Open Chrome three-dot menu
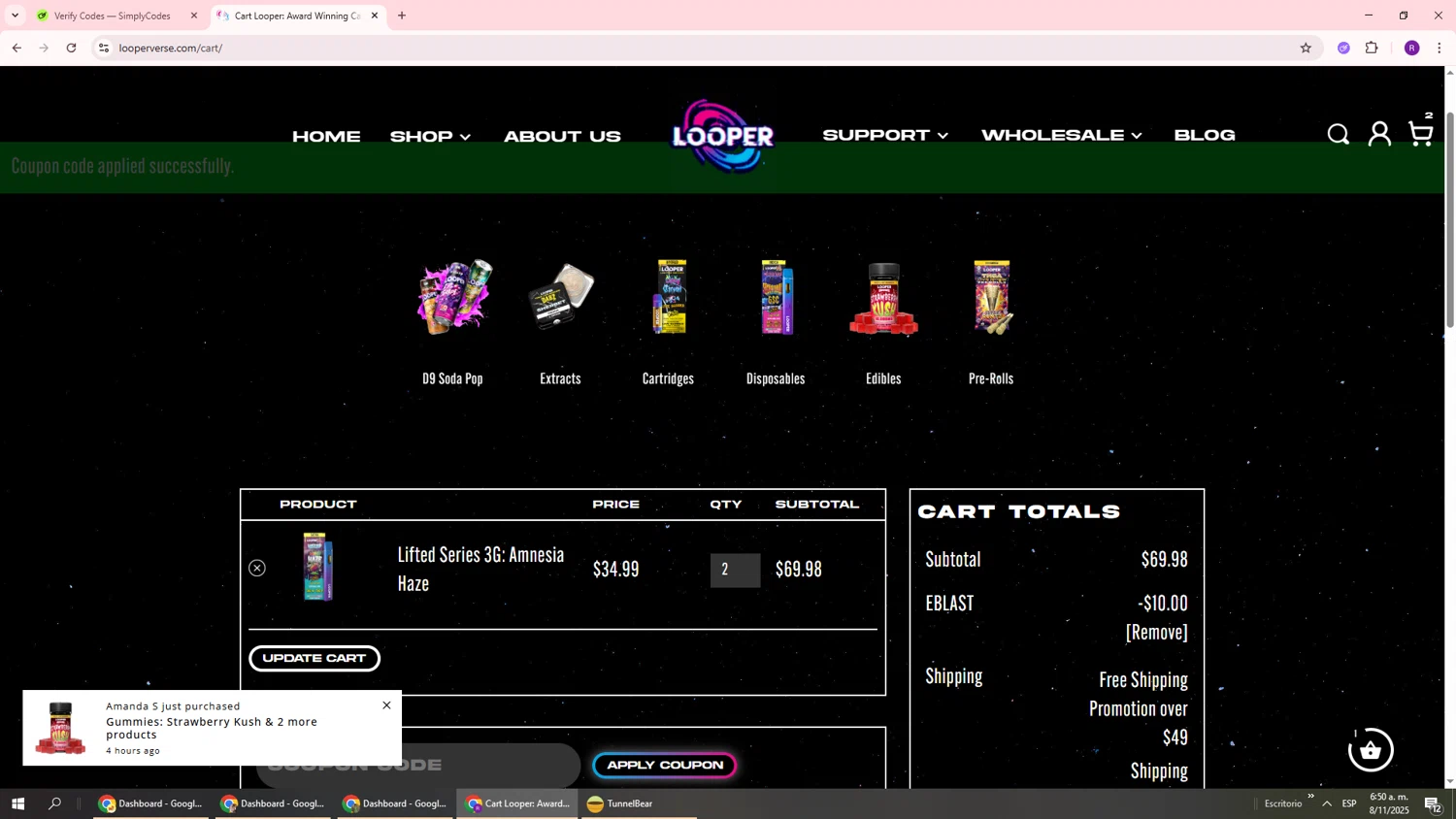The height and width of the screenshot is (819, 1456). tap(1439, 48)
